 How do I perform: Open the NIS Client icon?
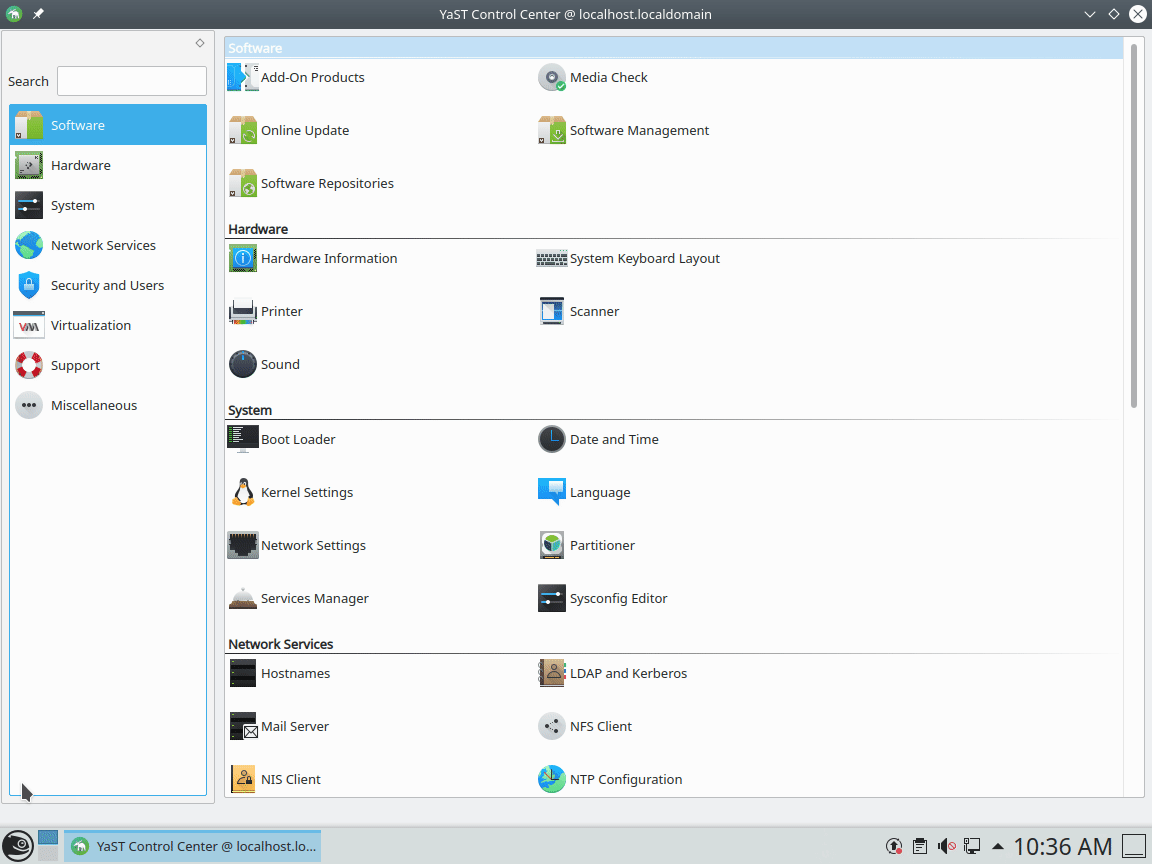click(242, 778)
